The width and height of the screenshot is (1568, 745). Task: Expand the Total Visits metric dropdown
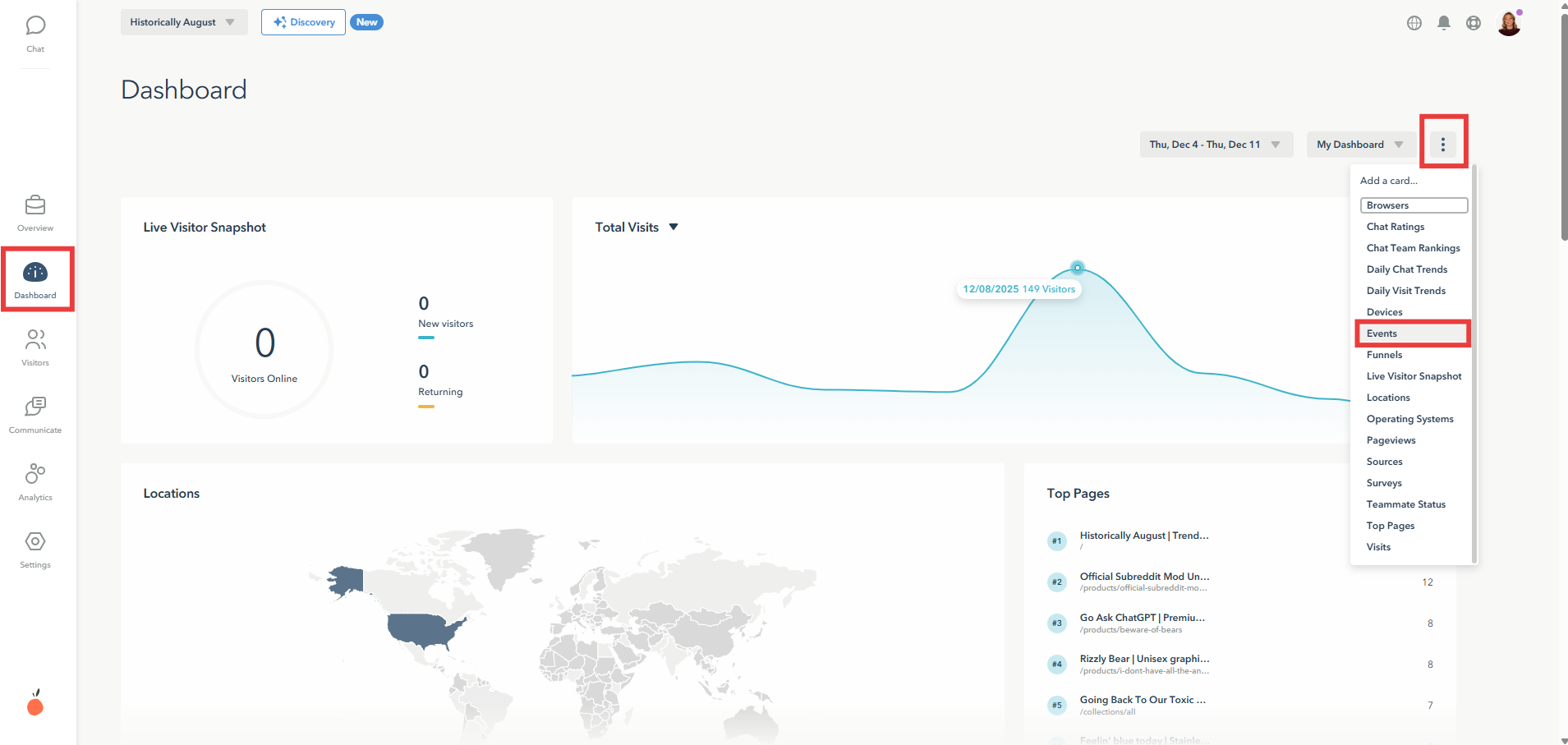tap(673, 227)
